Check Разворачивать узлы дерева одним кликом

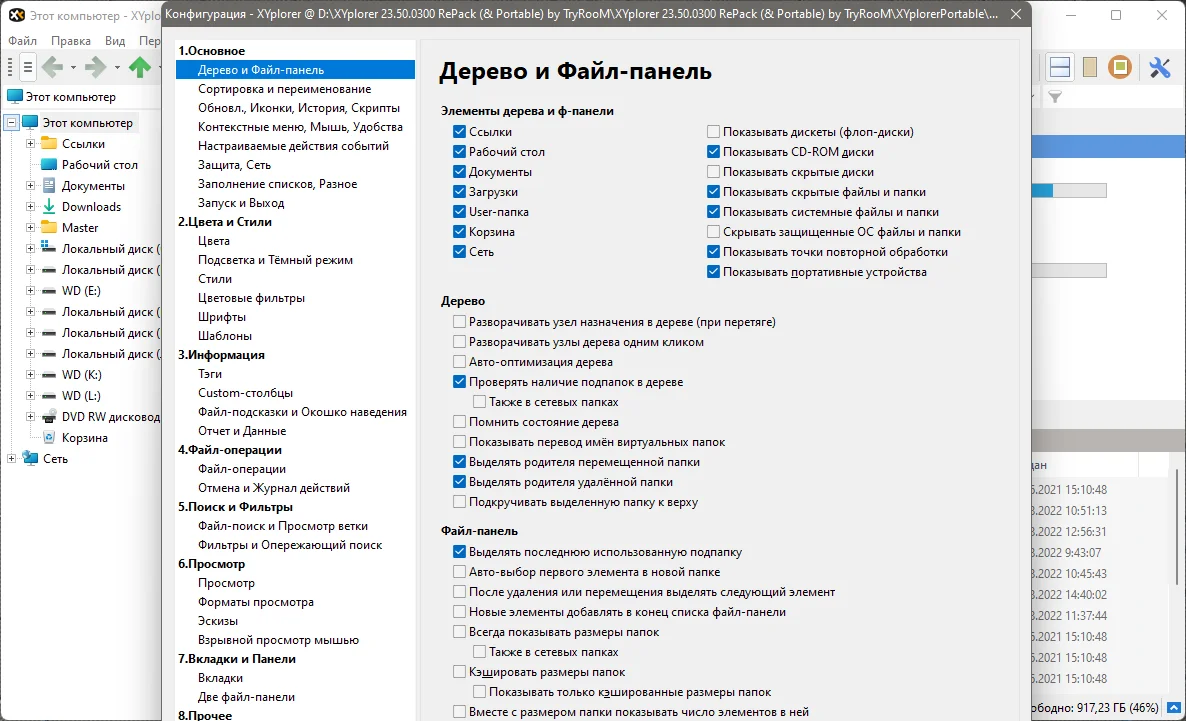459,342
